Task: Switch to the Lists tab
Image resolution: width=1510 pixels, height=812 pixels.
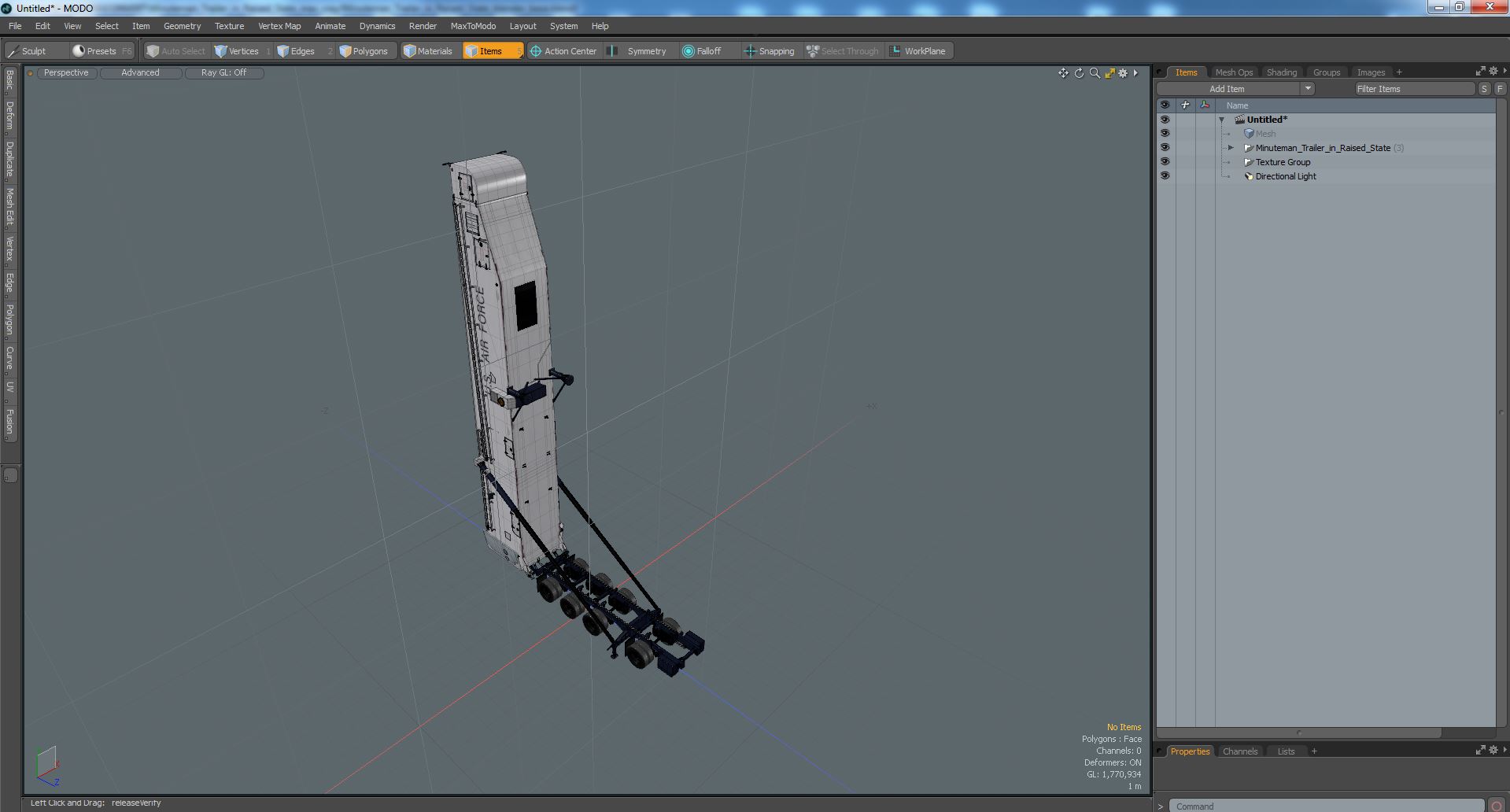Action: click(1286, 751)
